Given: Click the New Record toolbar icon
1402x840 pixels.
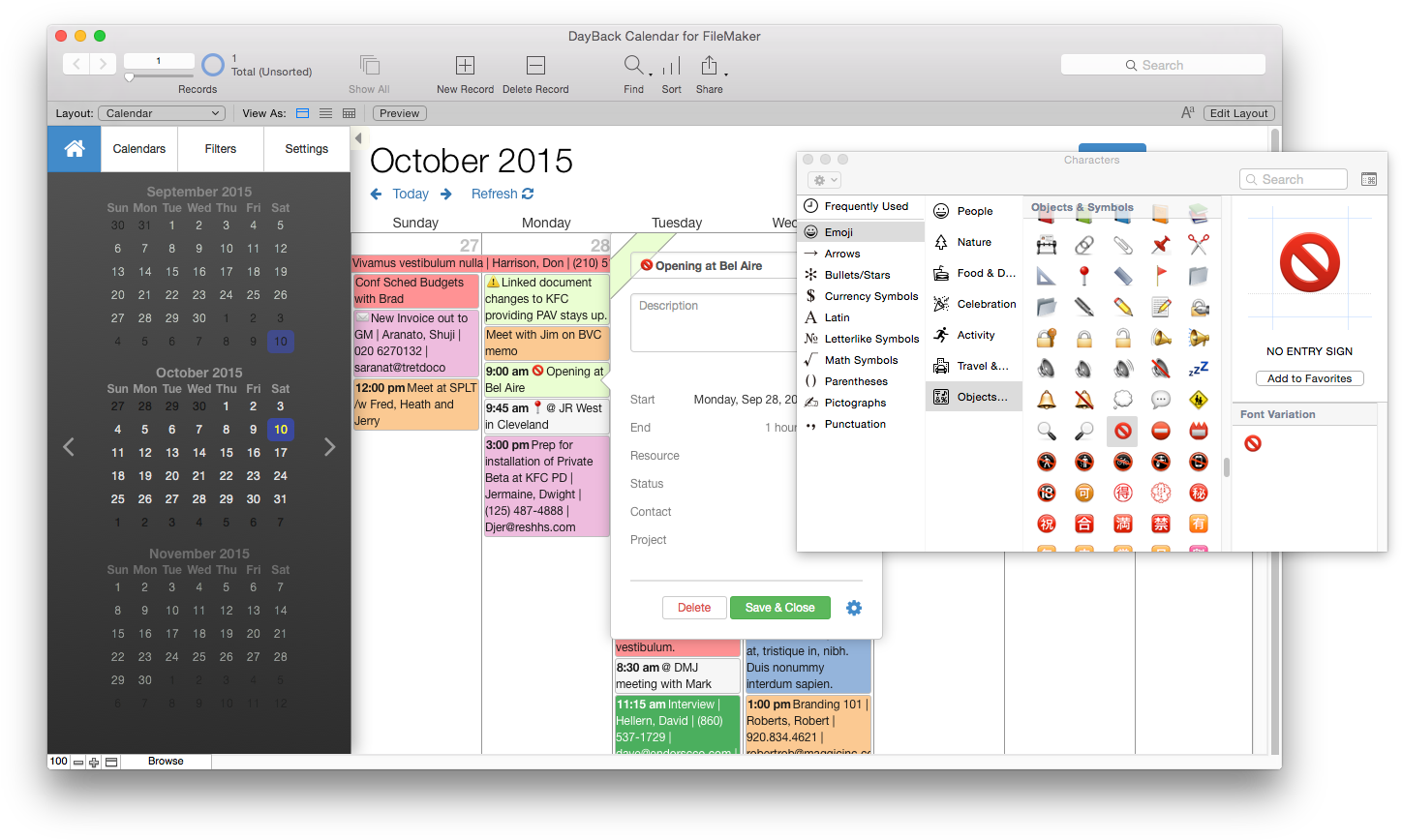Looking at the screenshot, I should [465, 65].
